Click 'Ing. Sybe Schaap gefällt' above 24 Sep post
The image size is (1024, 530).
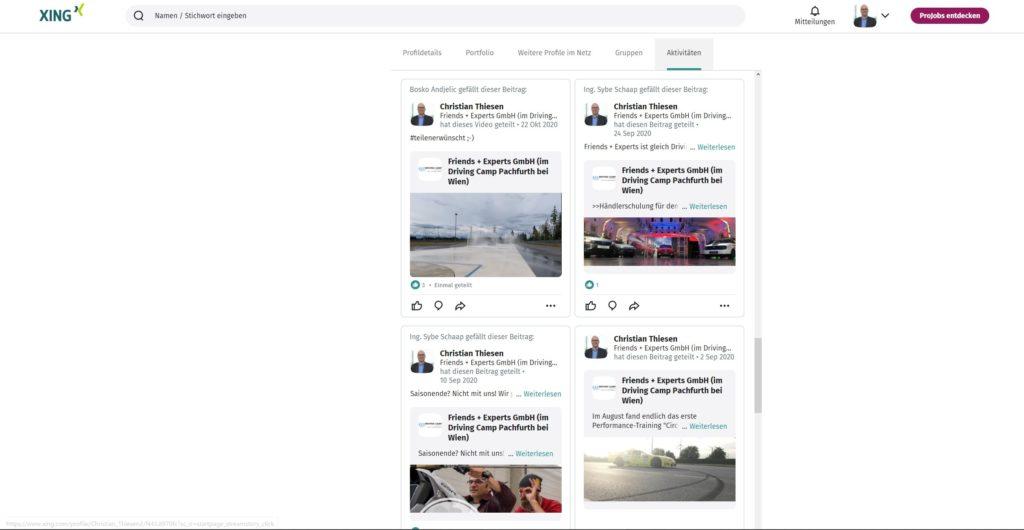(x=645, y=89)
